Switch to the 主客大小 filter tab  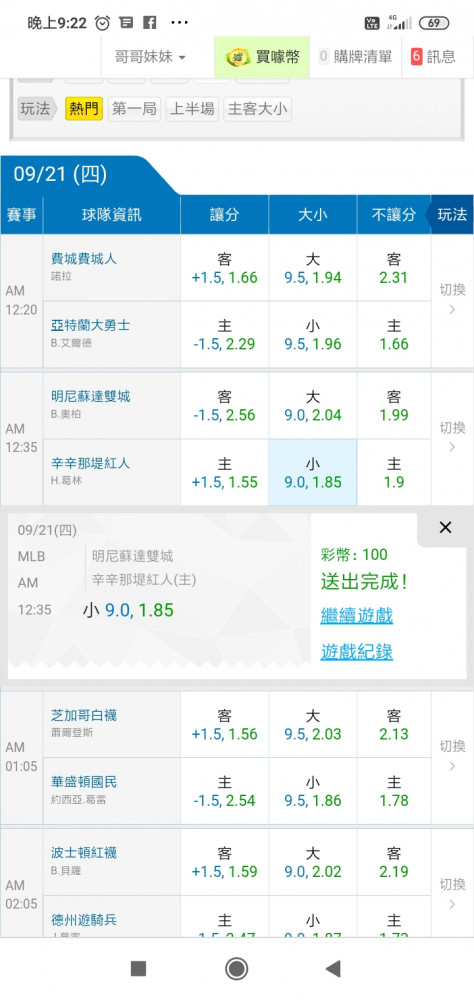[x=257, y=109]
